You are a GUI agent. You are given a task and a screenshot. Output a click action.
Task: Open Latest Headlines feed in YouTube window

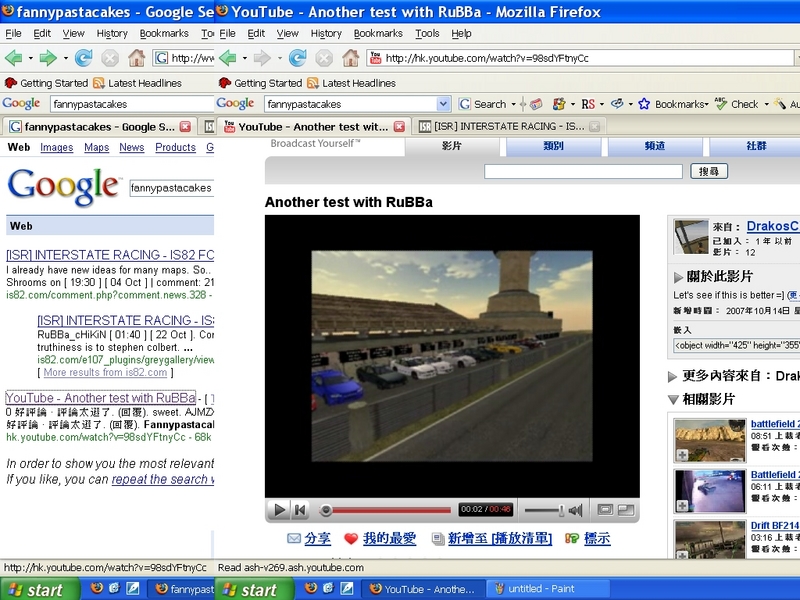tap(352, 83)
